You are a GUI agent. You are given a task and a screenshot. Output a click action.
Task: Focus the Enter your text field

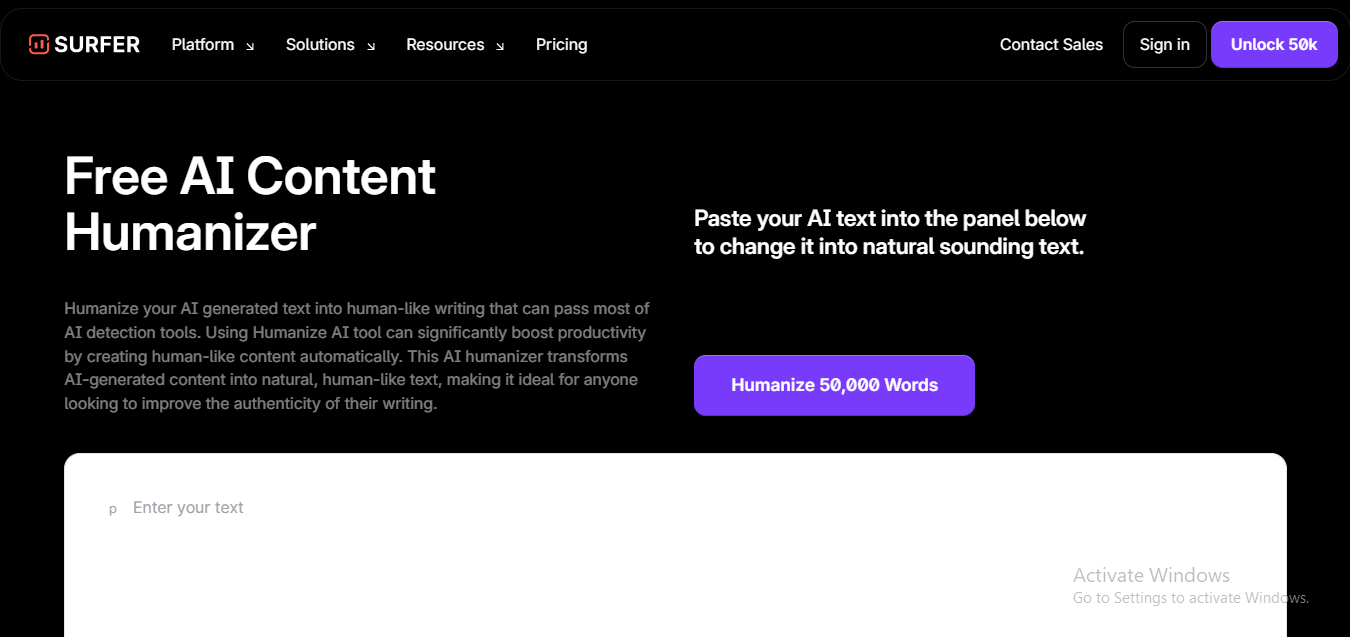[x=188, y=508]
